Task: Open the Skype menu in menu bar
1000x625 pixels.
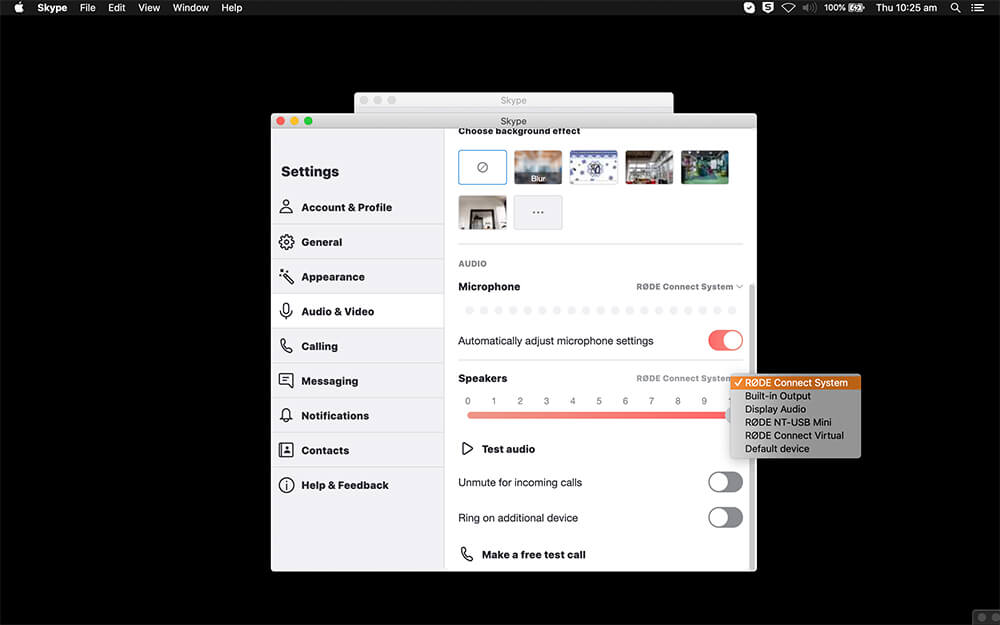Action: 52,8
